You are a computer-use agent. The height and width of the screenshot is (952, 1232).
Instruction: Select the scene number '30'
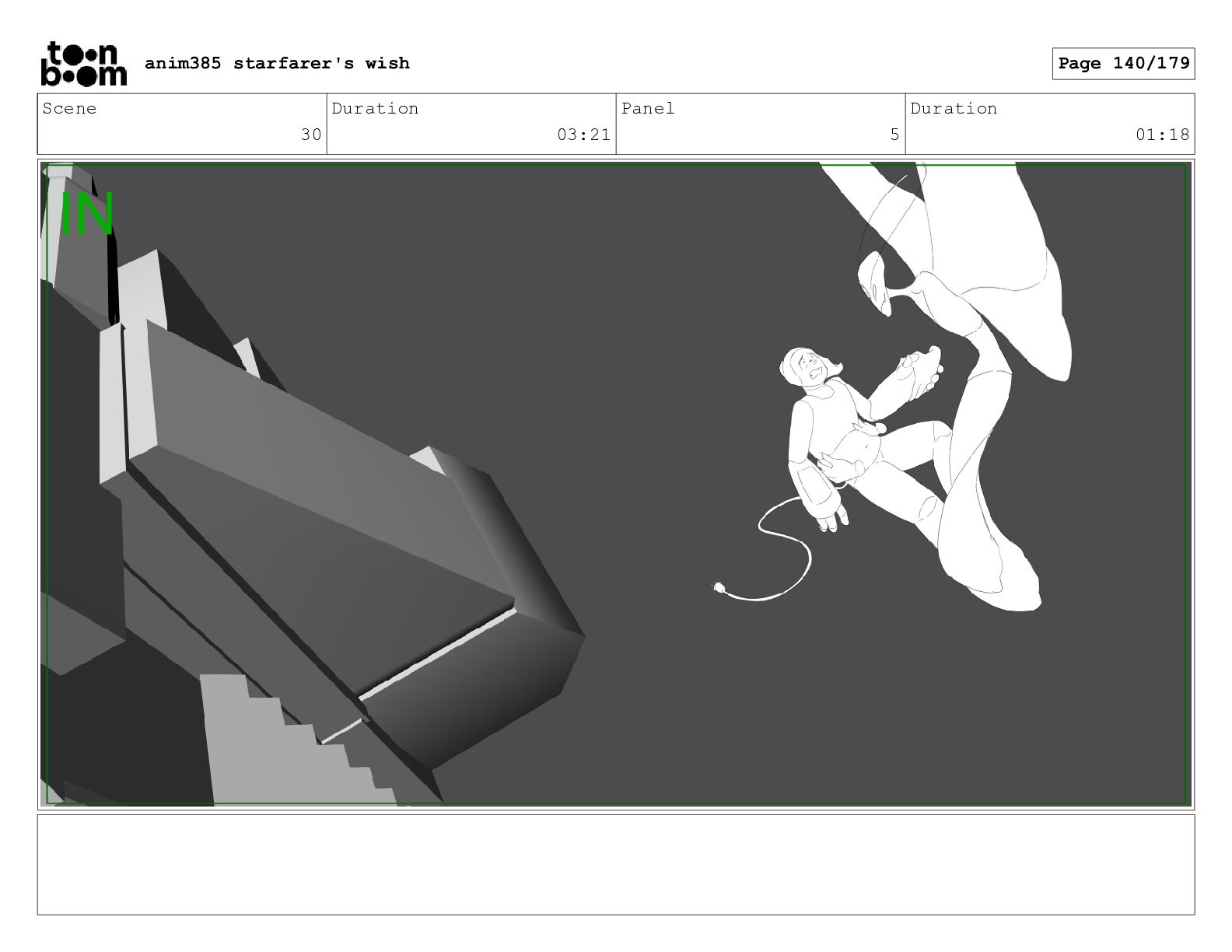tap(311, 135)
